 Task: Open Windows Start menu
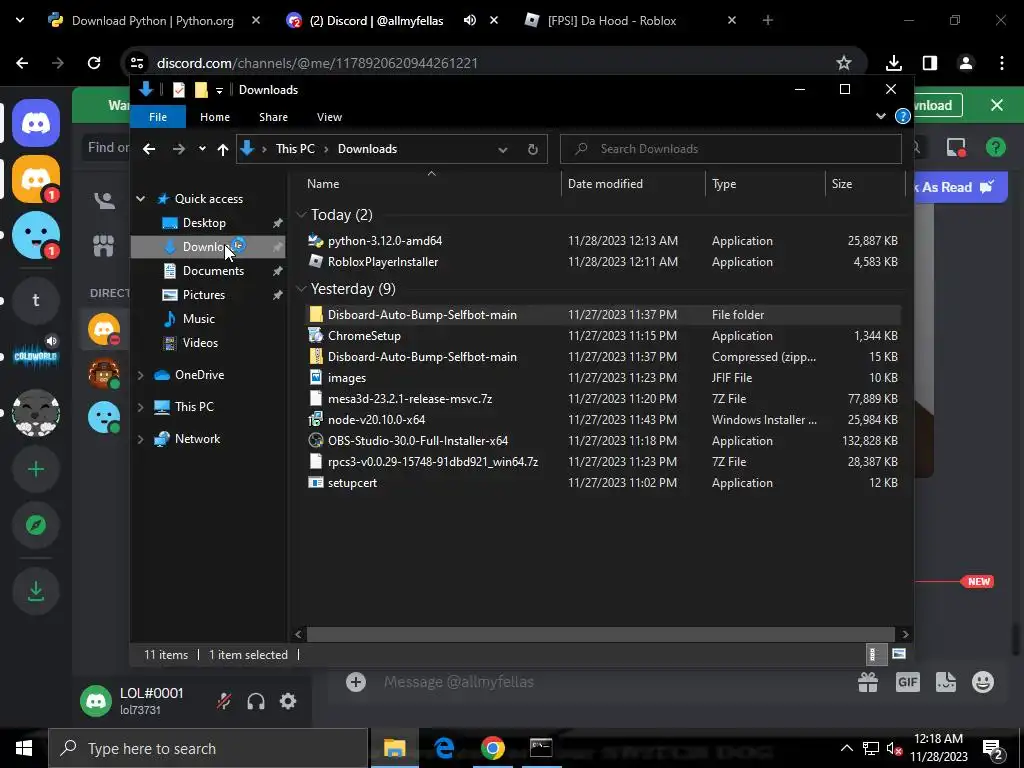[x=24, y=748]
